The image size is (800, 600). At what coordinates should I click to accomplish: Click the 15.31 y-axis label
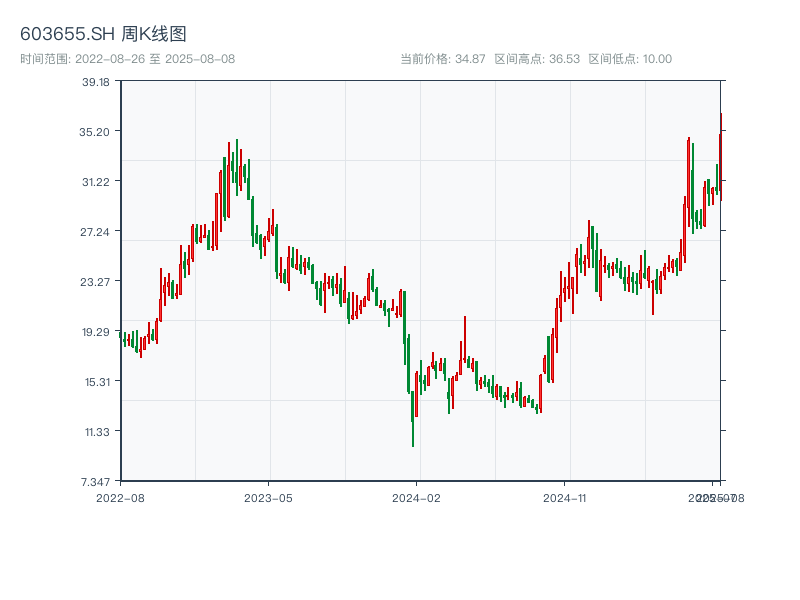pyautogui.click(x=96, y=382)
